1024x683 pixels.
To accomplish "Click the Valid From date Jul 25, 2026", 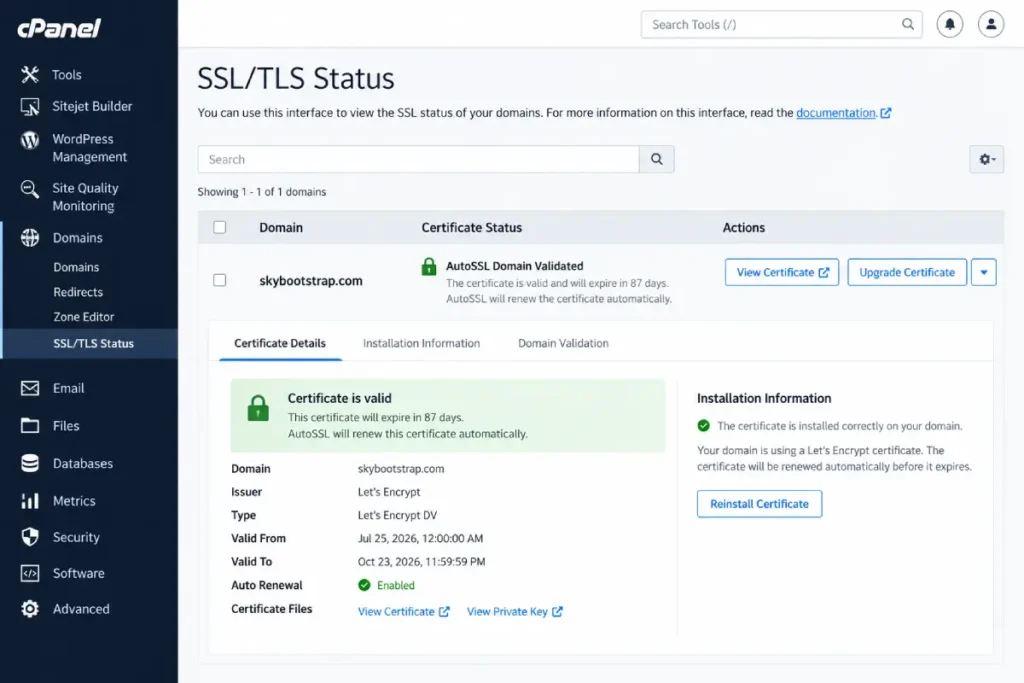I will (x=421, y=539).
